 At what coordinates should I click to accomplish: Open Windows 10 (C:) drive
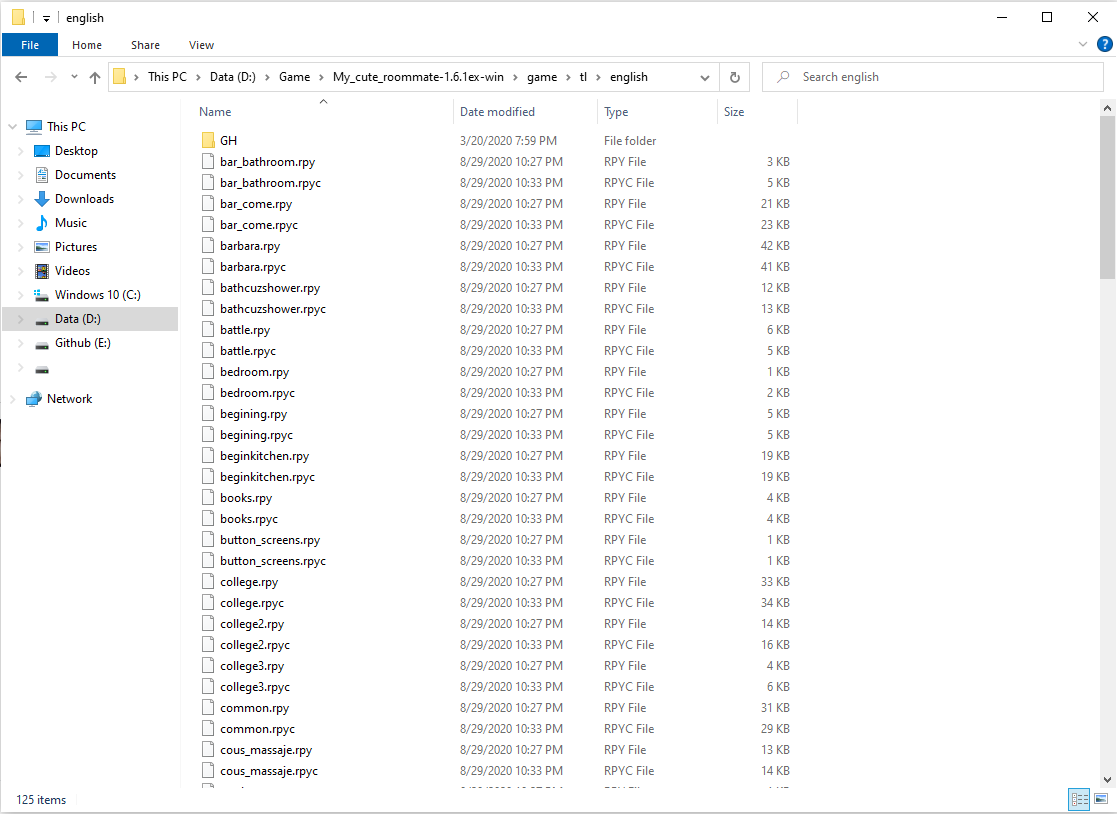pyautogui.click(x=98, y=295)
